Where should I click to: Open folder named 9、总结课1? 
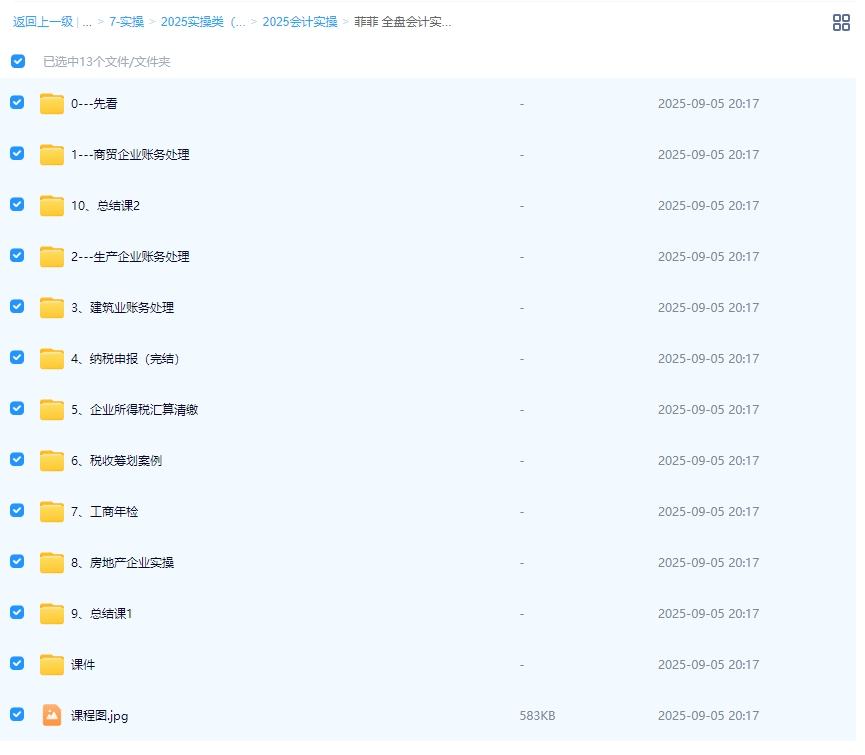102,614
